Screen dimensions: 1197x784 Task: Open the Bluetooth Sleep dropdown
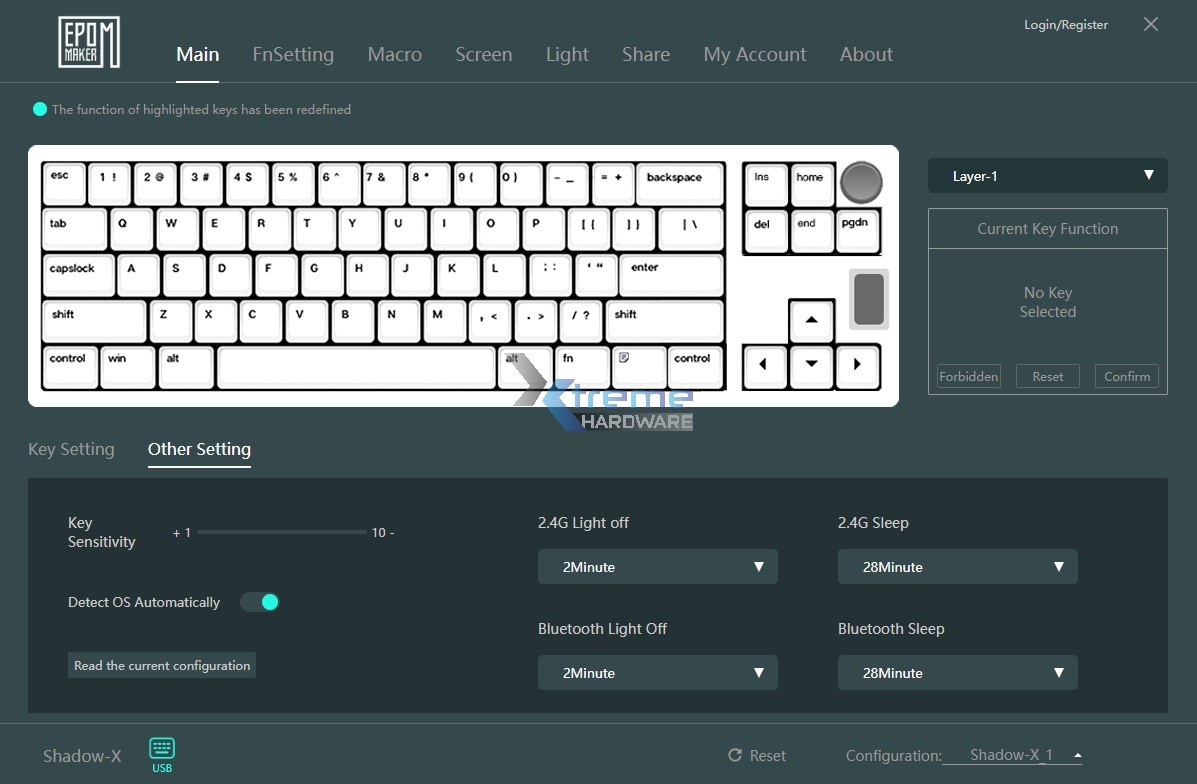coord(957,673)
